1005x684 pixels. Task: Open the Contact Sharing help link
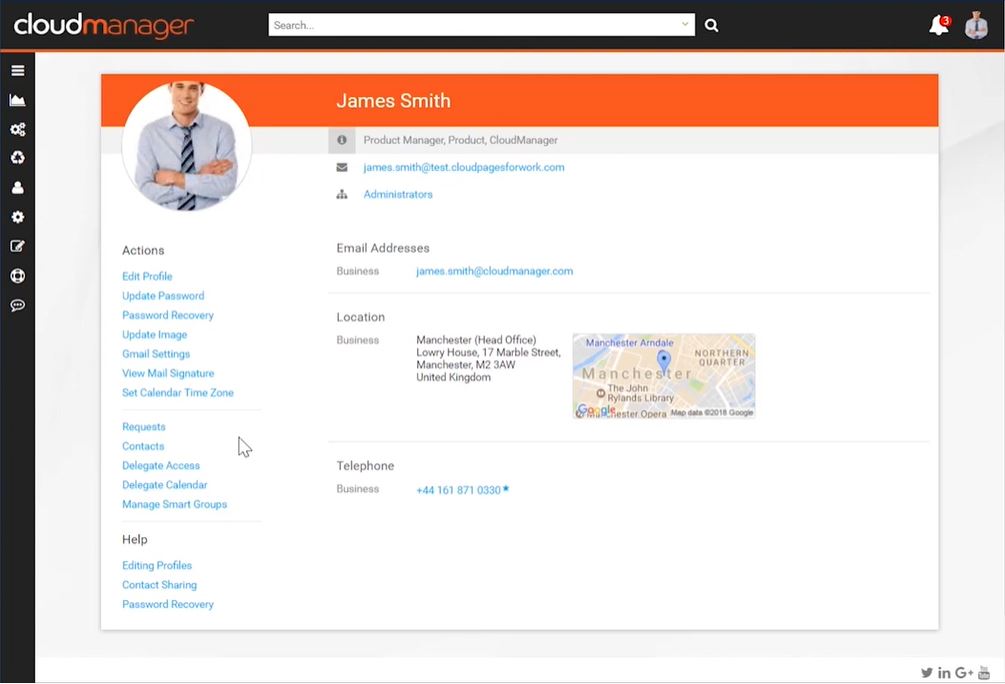pos(160,585)
